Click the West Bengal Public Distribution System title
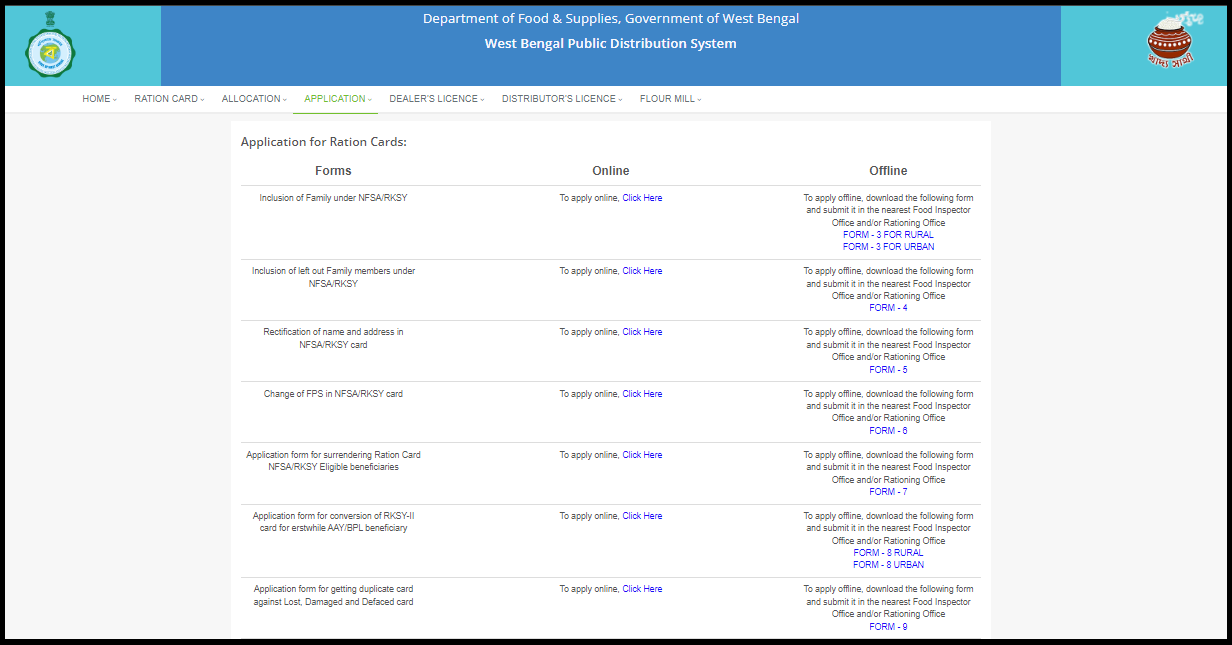 point(610,44)
